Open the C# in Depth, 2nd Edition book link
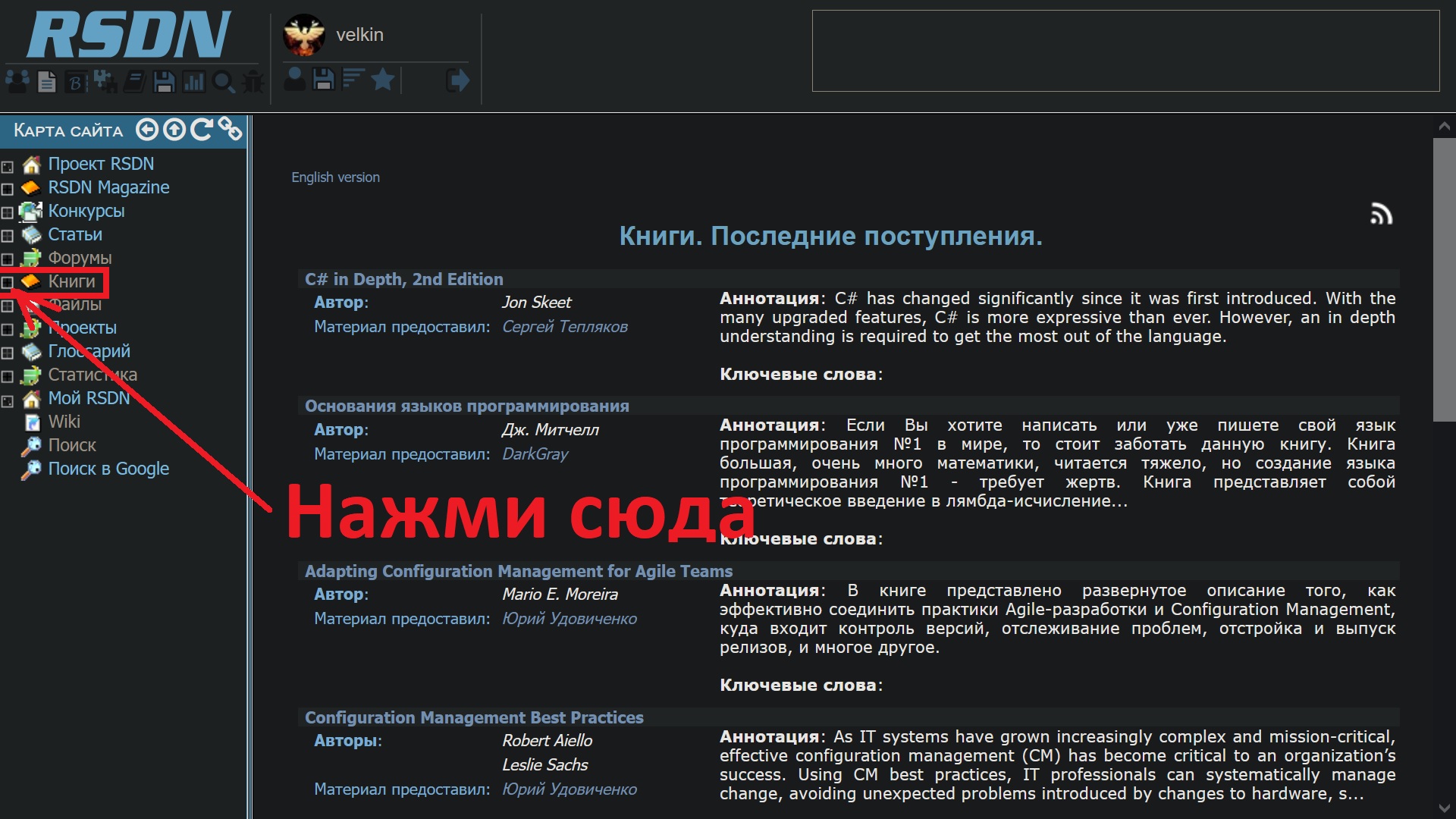This screenshot has width=1456, height=819. click(403, 279)
